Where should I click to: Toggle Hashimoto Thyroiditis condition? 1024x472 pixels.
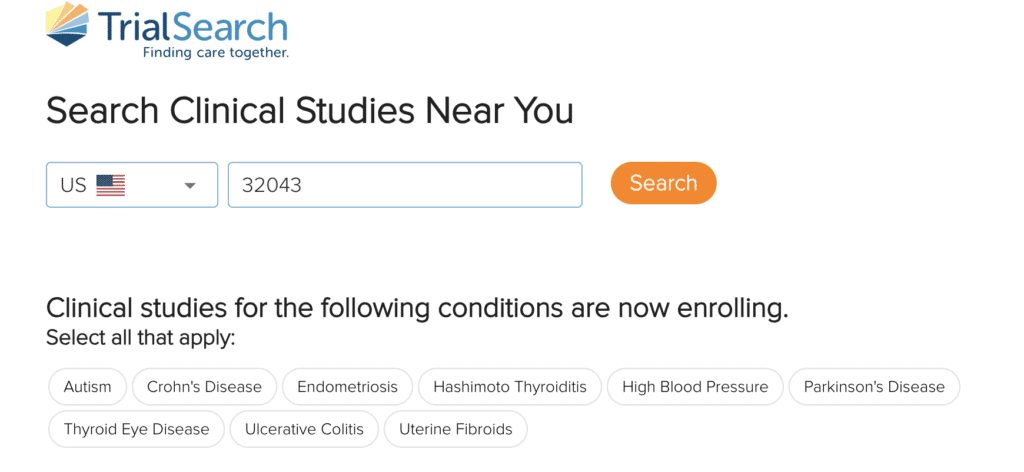point(509,387)
